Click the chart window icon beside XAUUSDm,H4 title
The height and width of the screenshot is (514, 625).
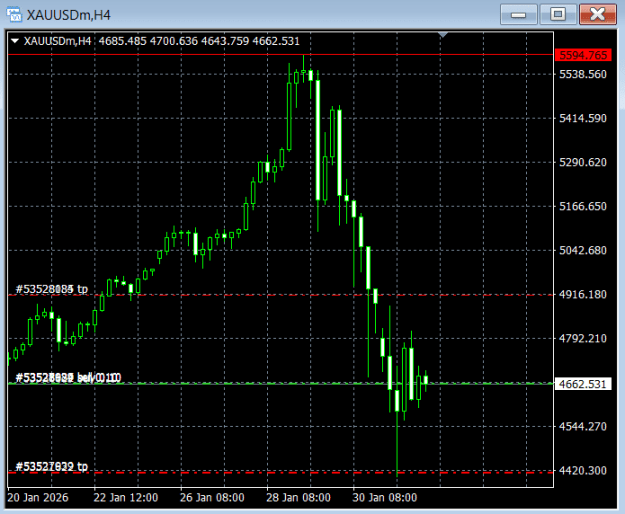[x=14, y=15]
